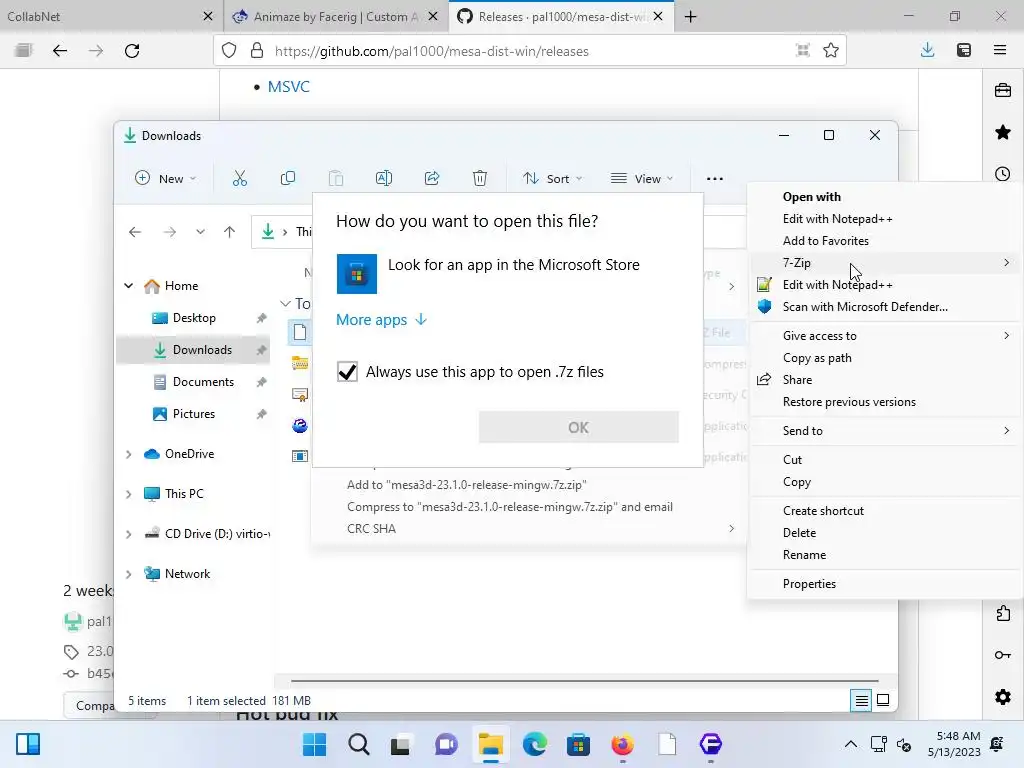Go back in the Downloads Explorer window
The height and width of the screenshot is (768, 1024).
coord(135,232)
